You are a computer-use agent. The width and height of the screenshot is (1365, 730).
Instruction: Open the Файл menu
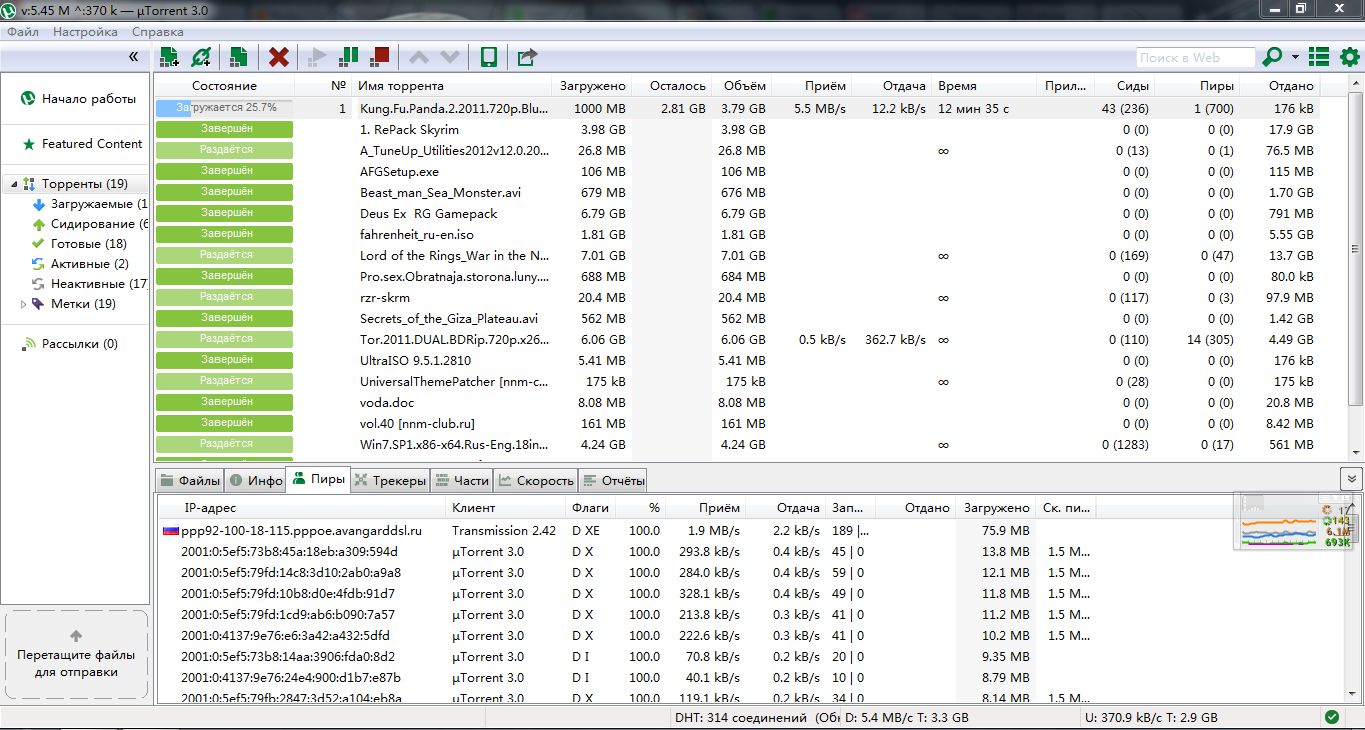point(23,32)
